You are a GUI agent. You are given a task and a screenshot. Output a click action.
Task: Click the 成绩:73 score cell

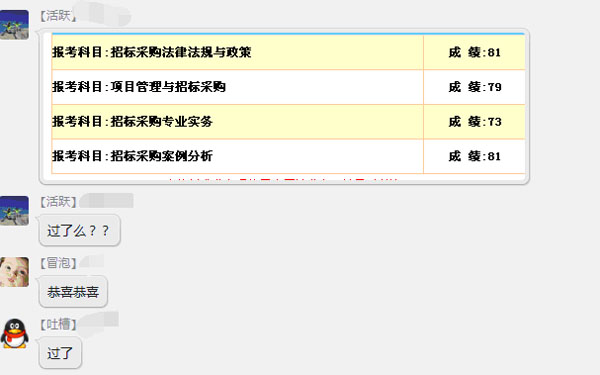point(474,122)
